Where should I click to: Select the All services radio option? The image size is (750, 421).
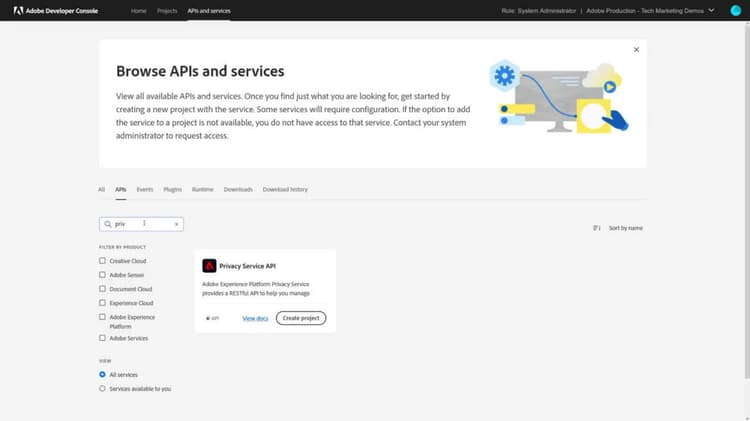[102, 375]
